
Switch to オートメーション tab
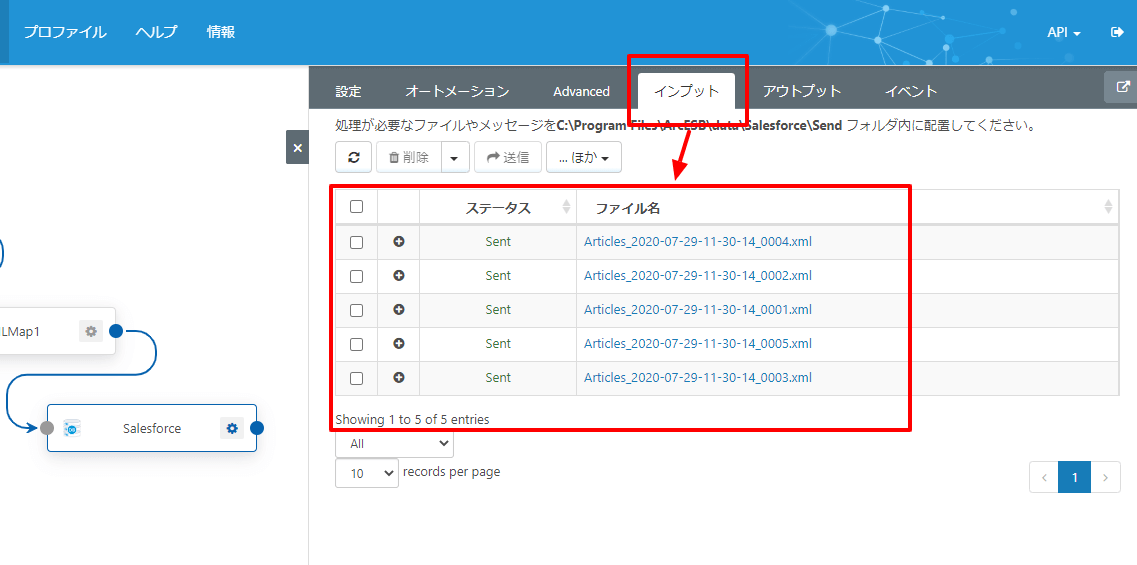click(457, 91)
